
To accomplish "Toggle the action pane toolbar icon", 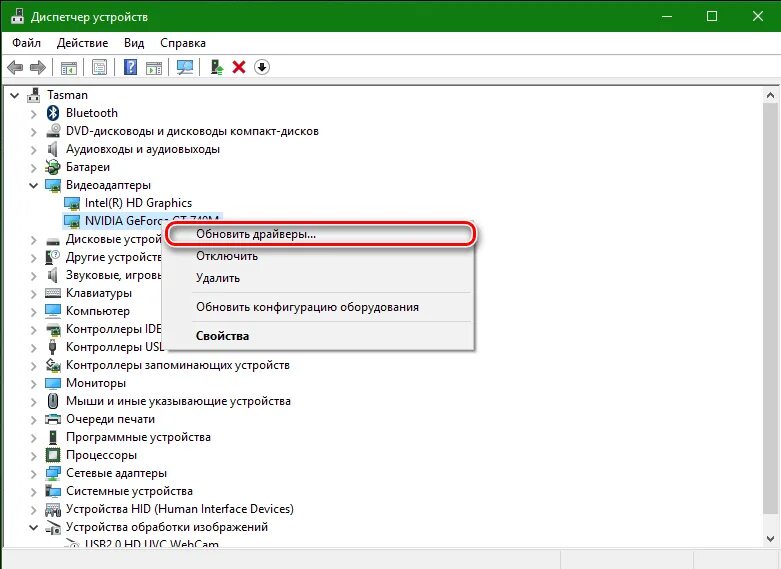I will point(154,67).
